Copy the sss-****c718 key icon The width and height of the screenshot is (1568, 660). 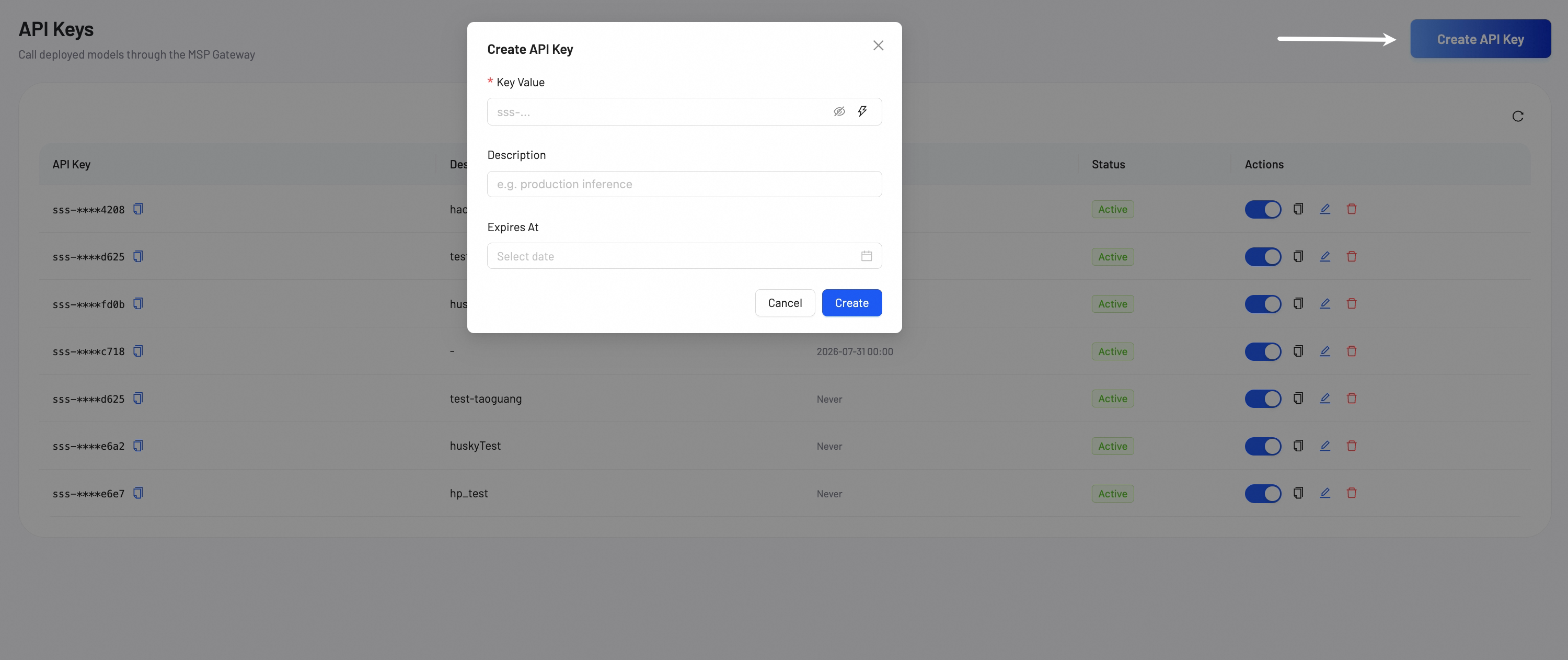(138, 351)
